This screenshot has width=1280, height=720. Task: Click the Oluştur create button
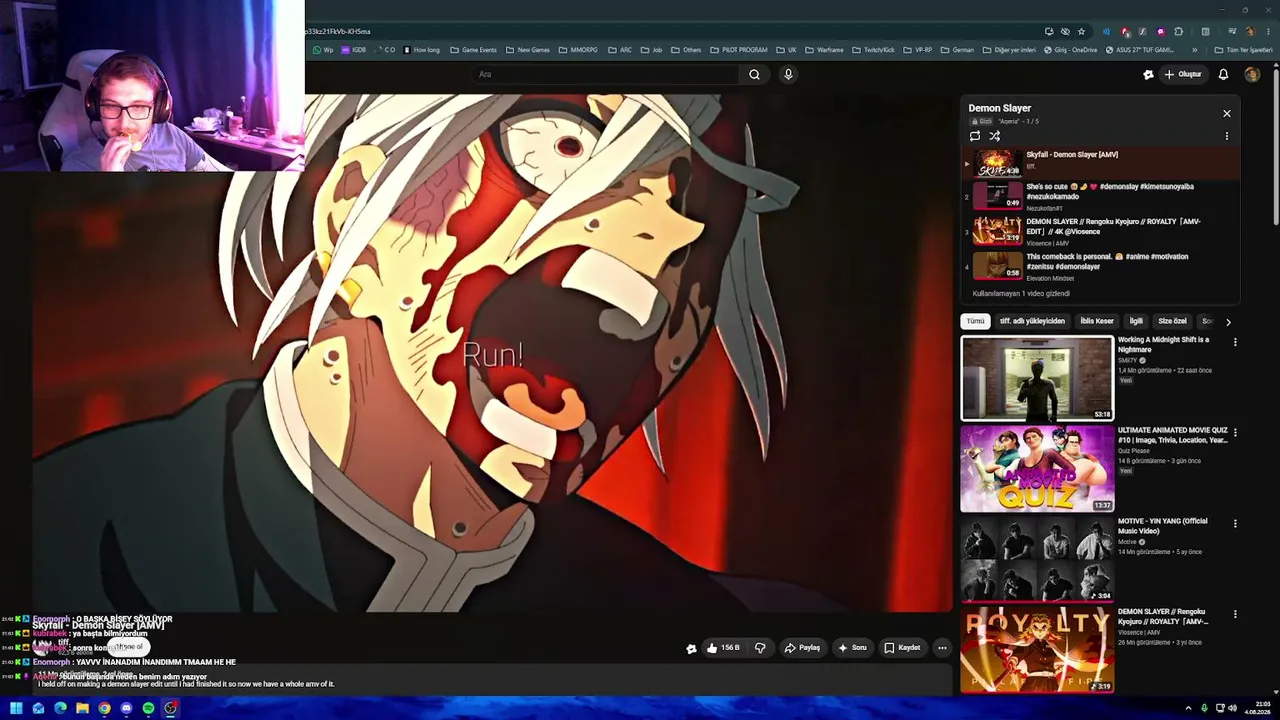click(1183, 74)
